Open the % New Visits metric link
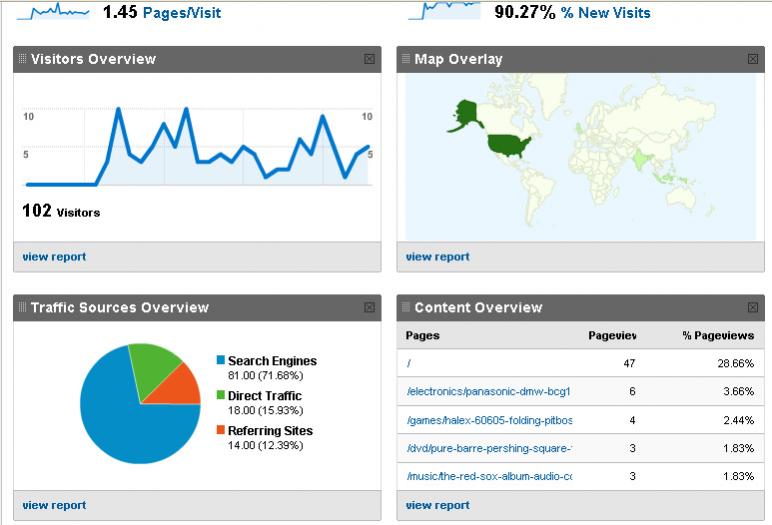The image size is (772, 525). tap(606, 13)
